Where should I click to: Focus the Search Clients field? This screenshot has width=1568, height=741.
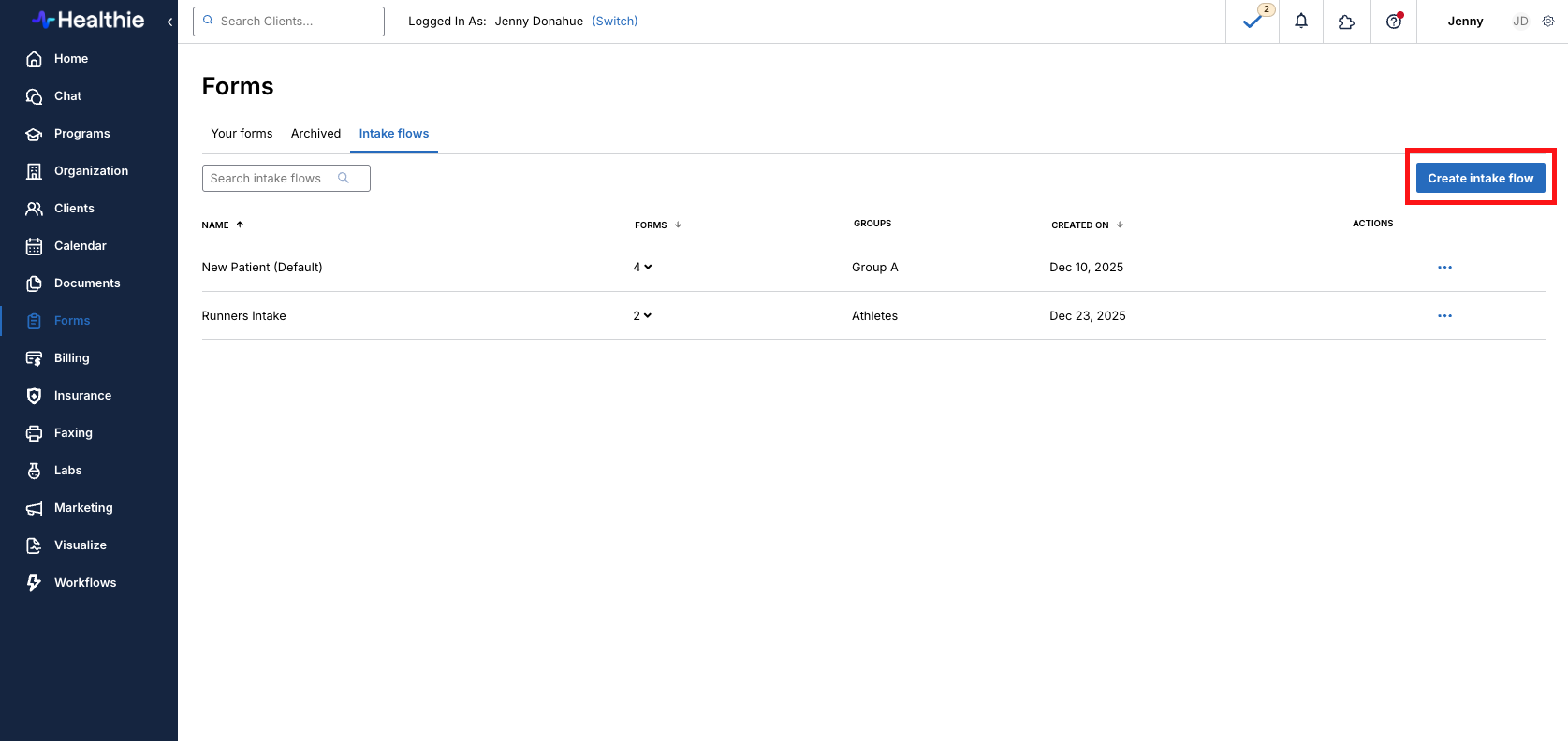coord(288,22)
